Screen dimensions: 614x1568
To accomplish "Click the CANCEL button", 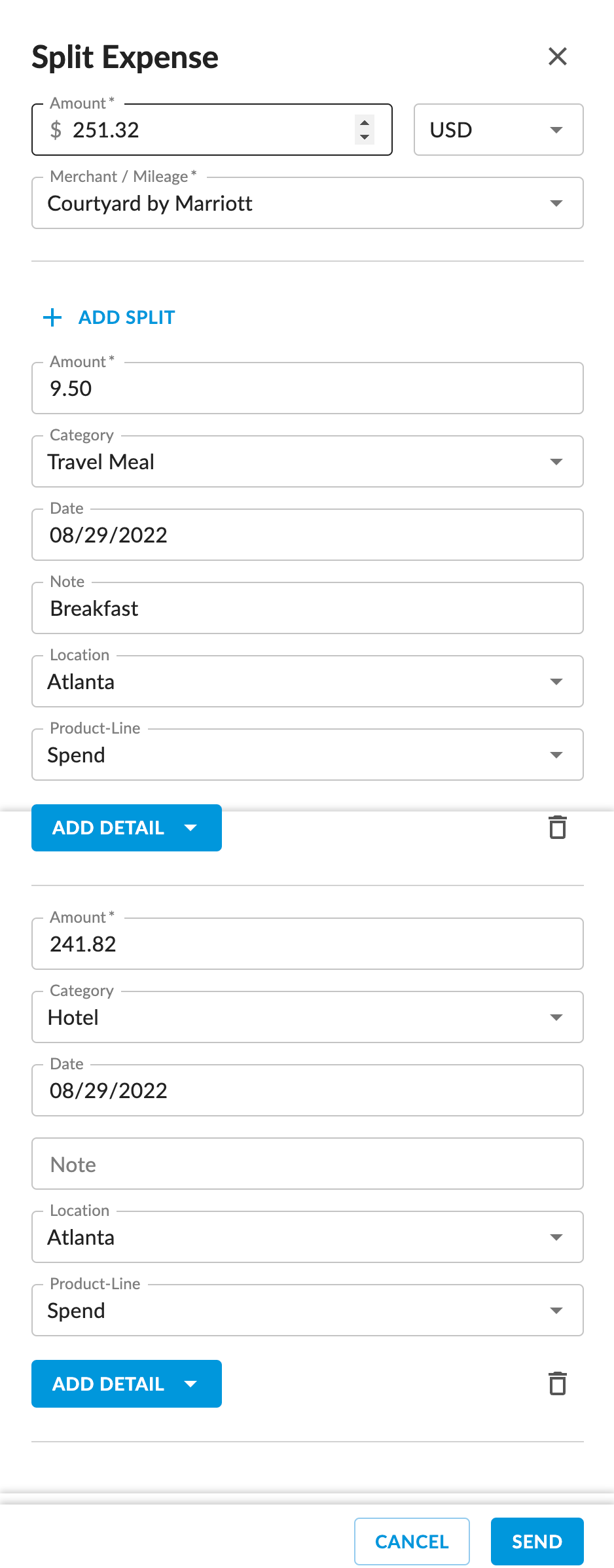I will point(411,1541).
